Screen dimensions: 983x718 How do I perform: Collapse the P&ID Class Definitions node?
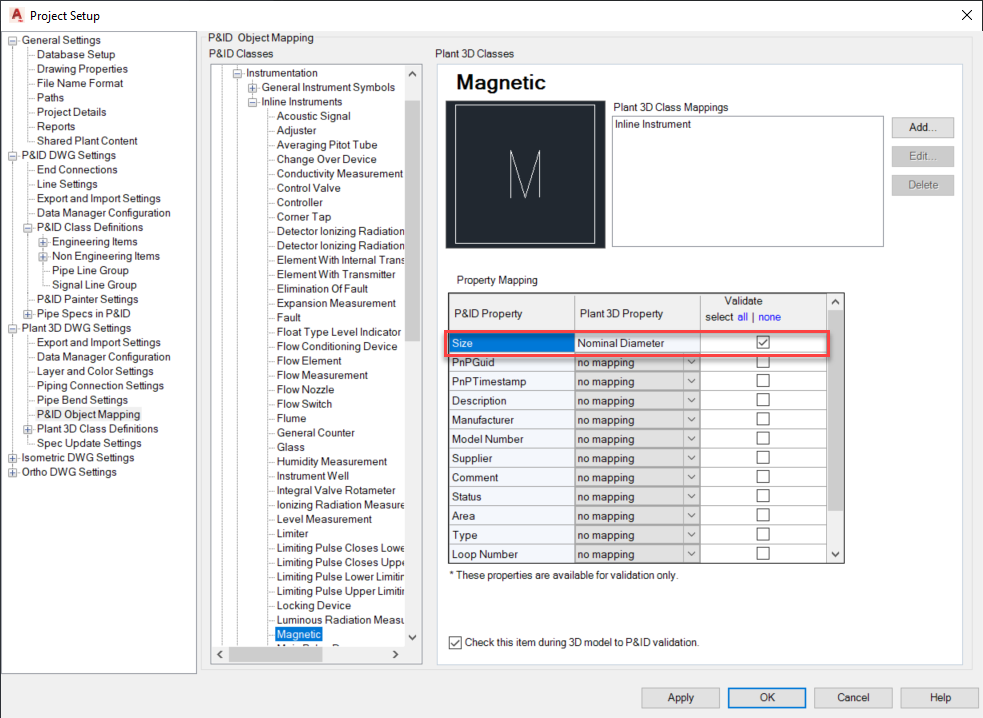click(28, 228)
